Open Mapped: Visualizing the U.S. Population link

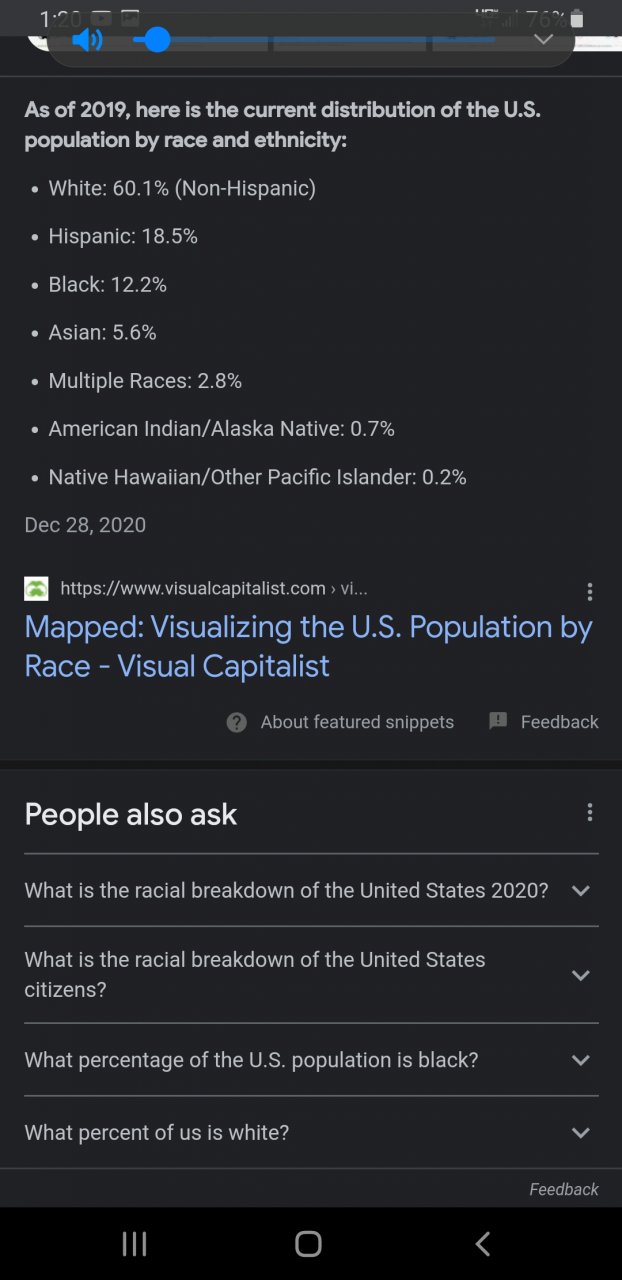pos(308,646)
